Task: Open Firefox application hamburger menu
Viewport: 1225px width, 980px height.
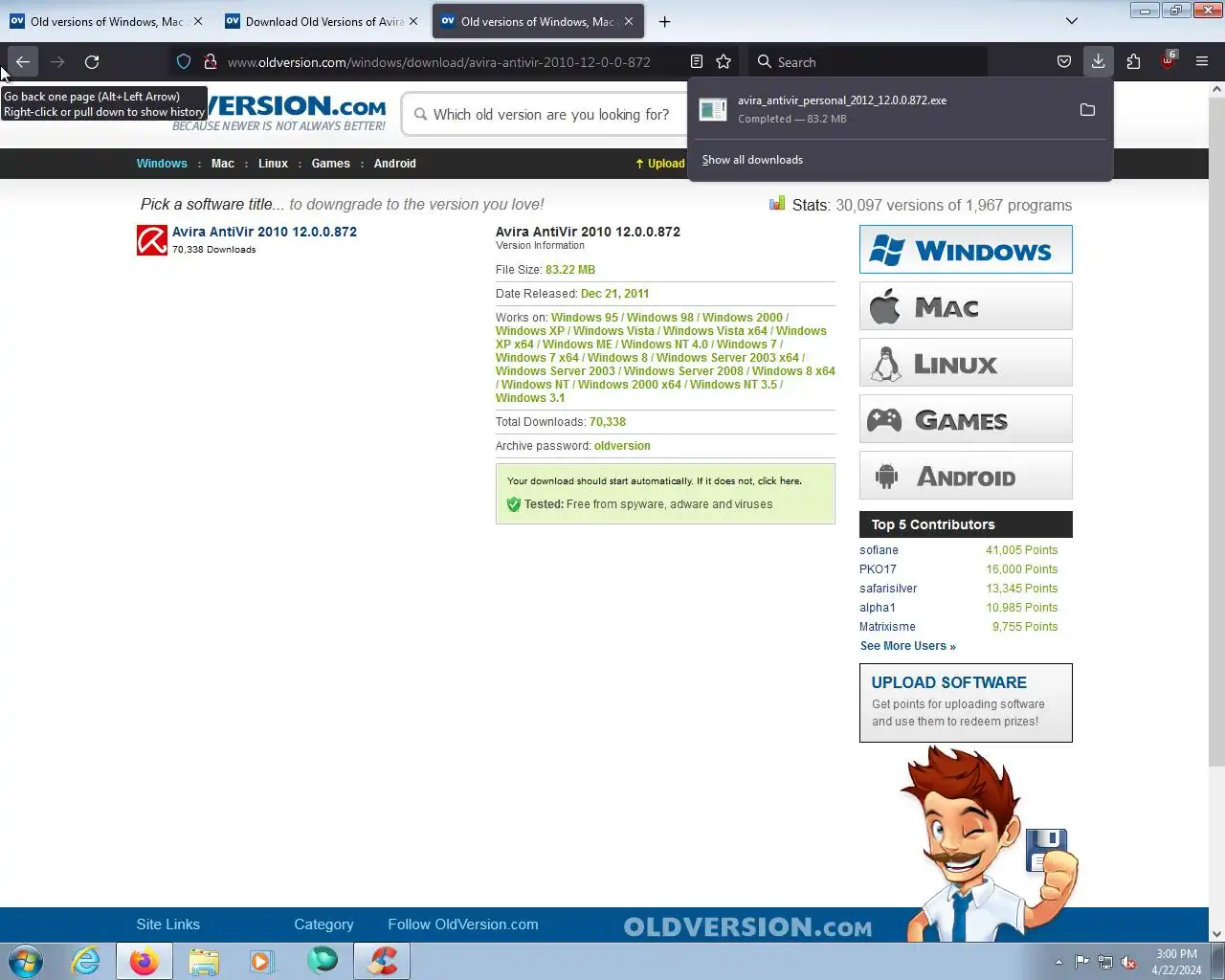Action: pos(1202,62)
